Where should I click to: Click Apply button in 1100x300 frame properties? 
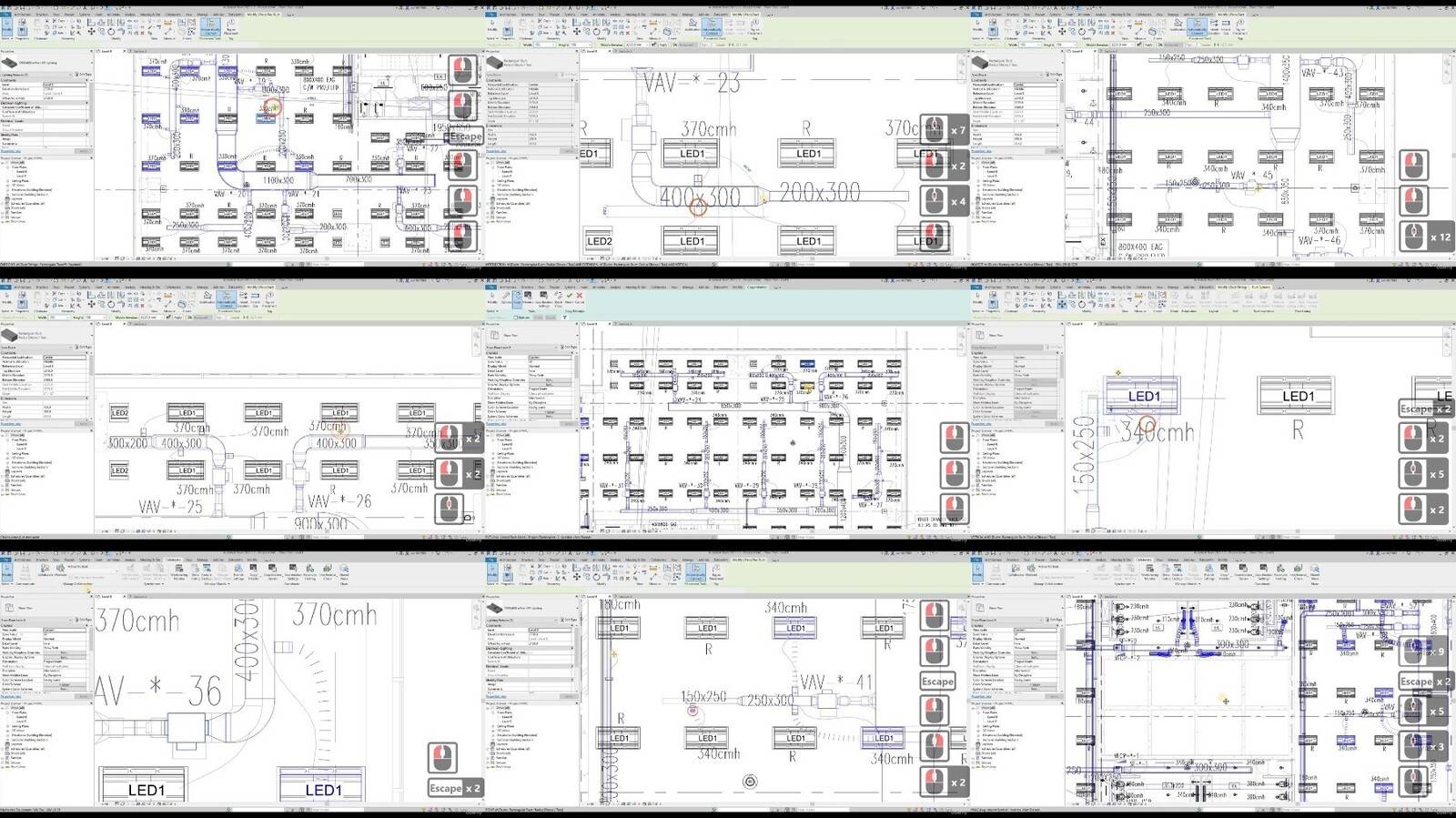coord(82,151)
